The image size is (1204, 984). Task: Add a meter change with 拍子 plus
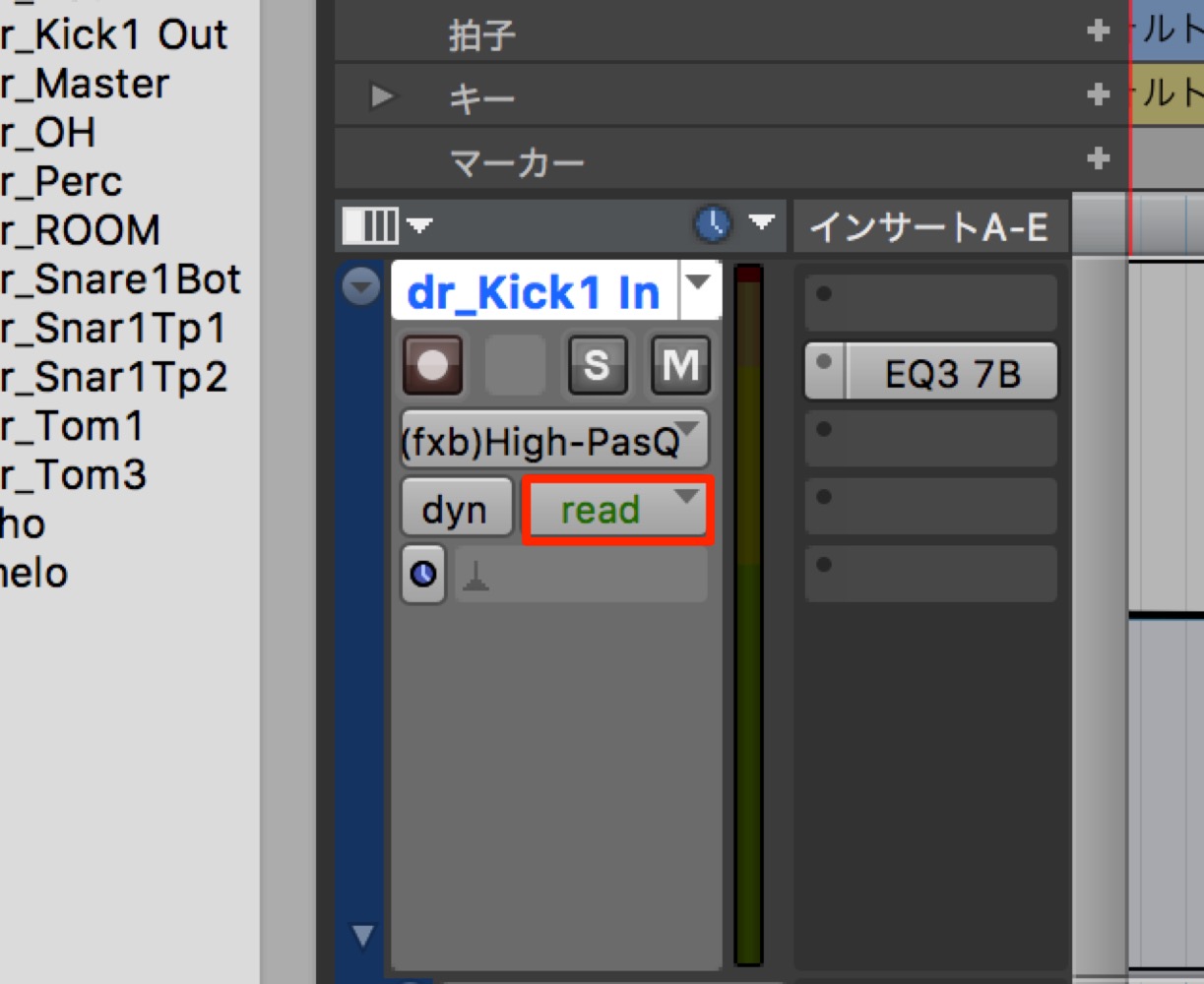[1099, 31]
